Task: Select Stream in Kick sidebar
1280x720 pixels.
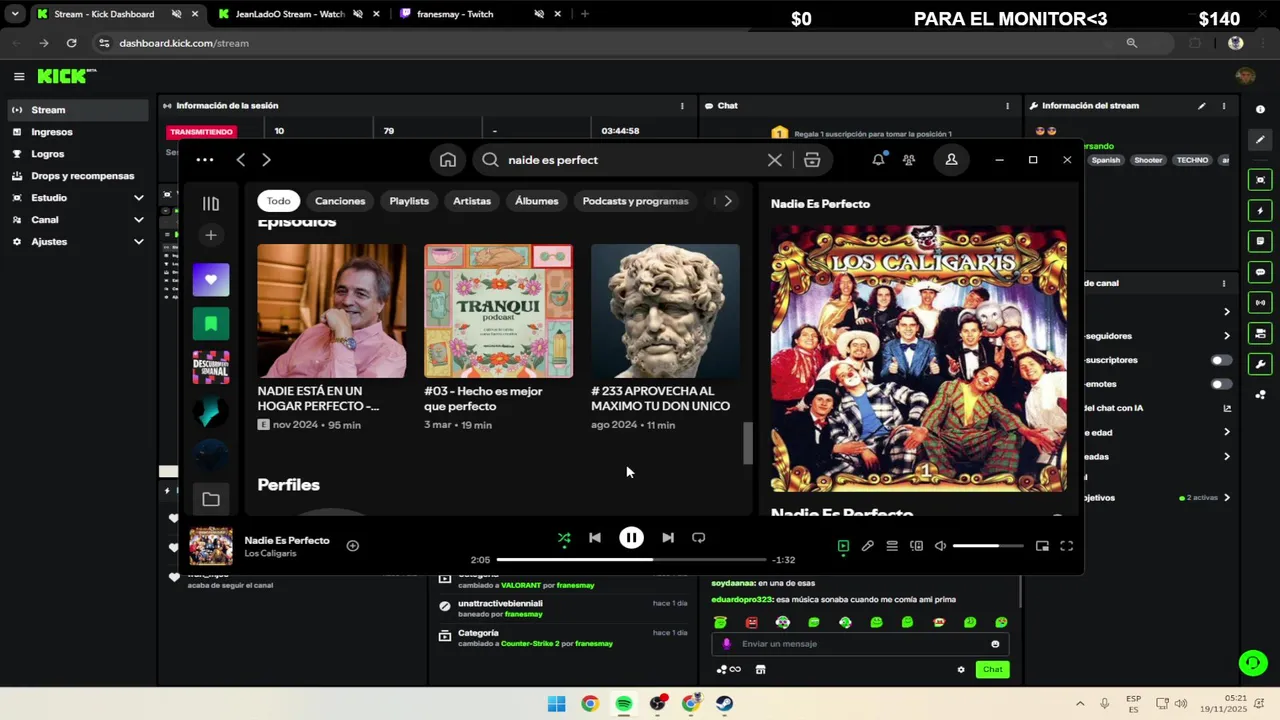Action: pos(78,110)
